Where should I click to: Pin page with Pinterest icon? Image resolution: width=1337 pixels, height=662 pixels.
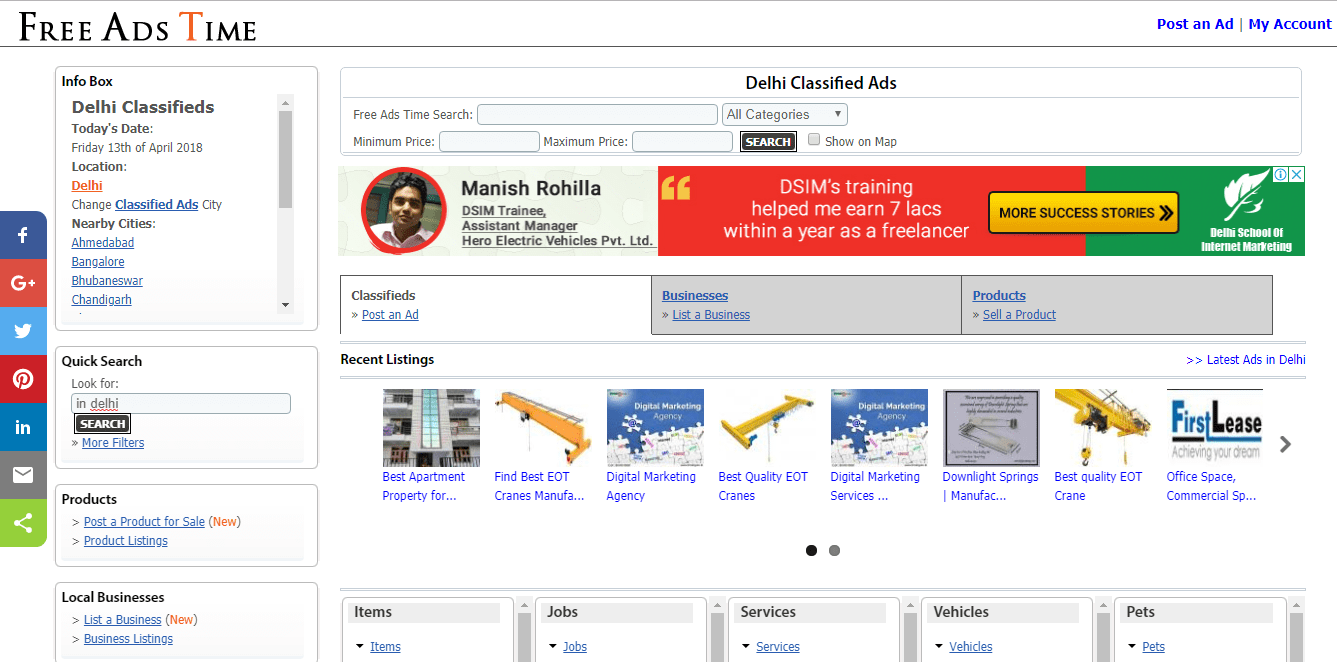coord(23,379)
